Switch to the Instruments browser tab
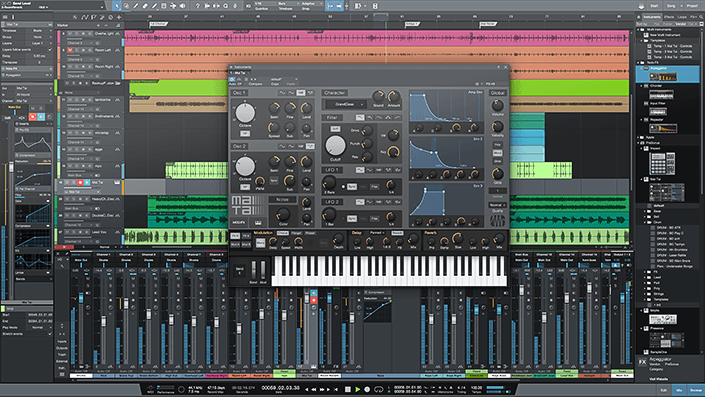 click(x=651, y=17)
